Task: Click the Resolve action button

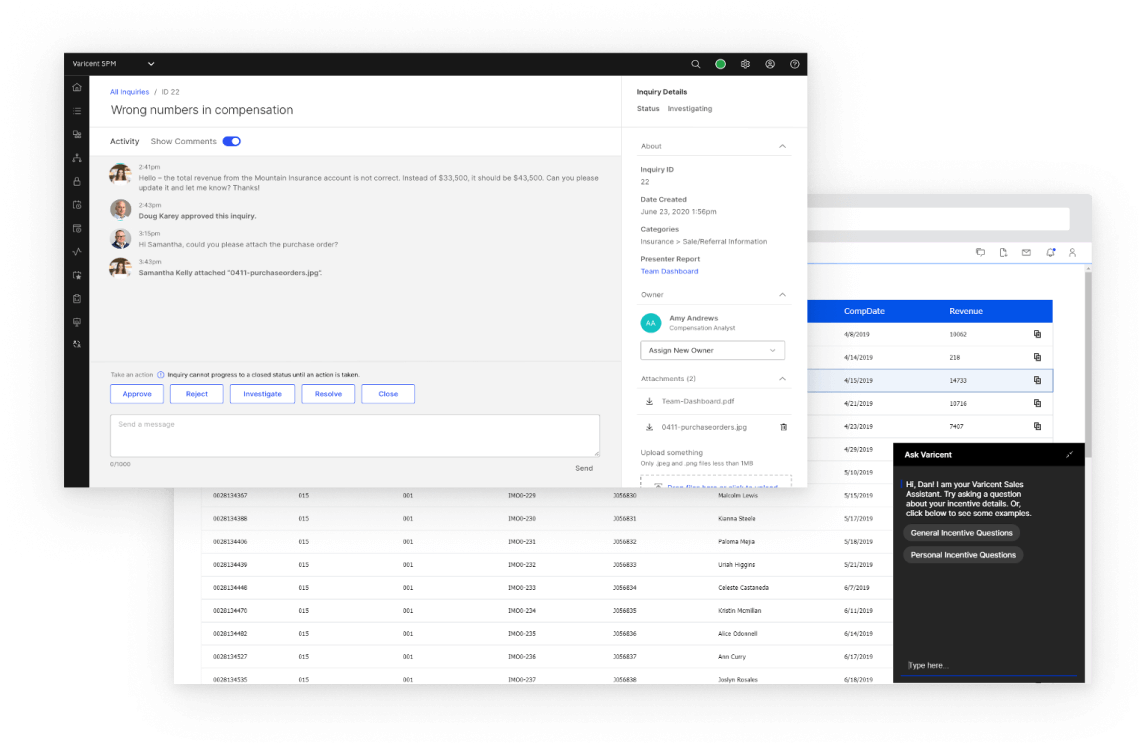Action: [x=328, y=394]
